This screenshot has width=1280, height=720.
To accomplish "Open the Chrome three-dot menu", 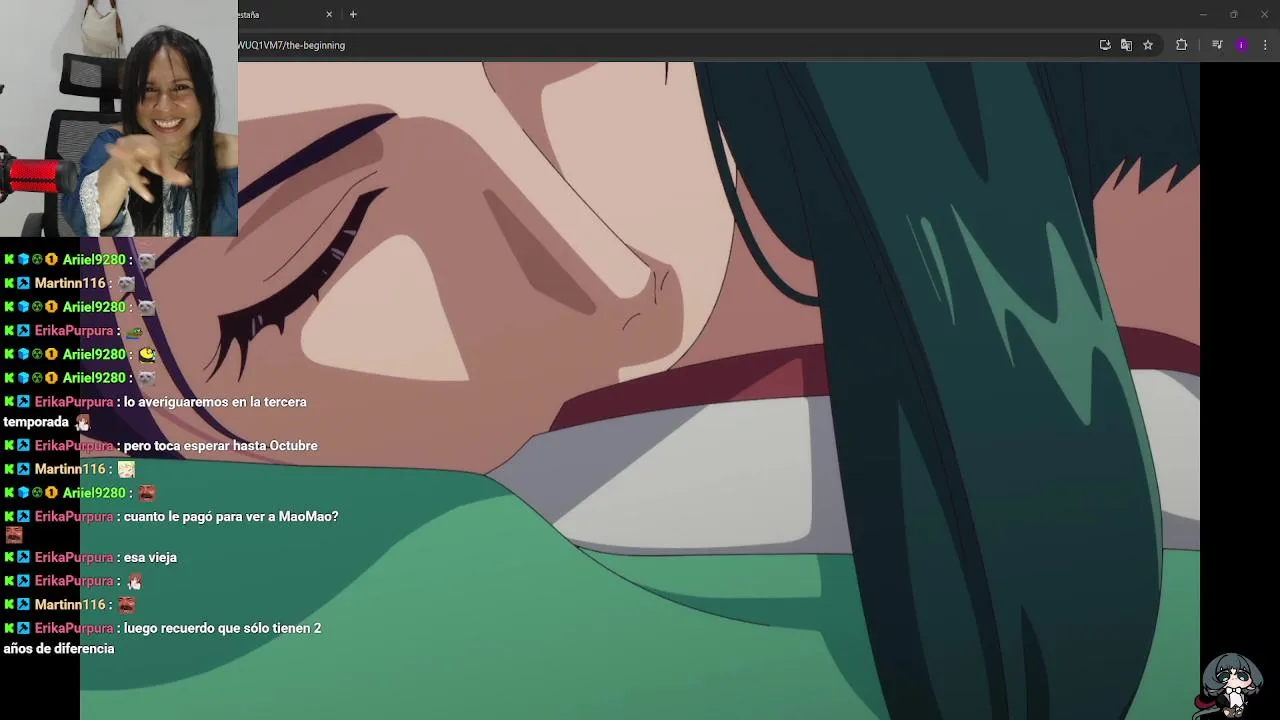I will point(1265,45).
